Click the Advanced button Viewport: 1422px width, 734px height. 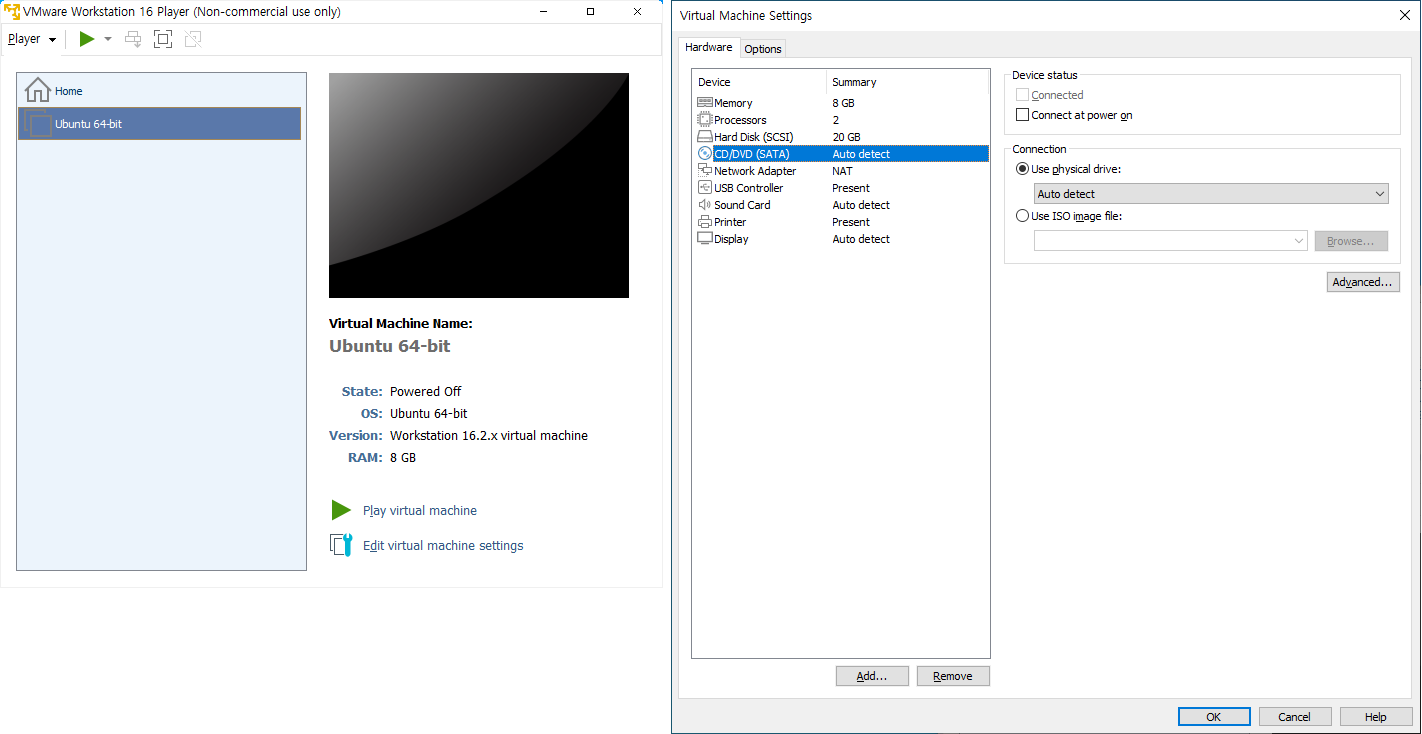point(1363,282)
